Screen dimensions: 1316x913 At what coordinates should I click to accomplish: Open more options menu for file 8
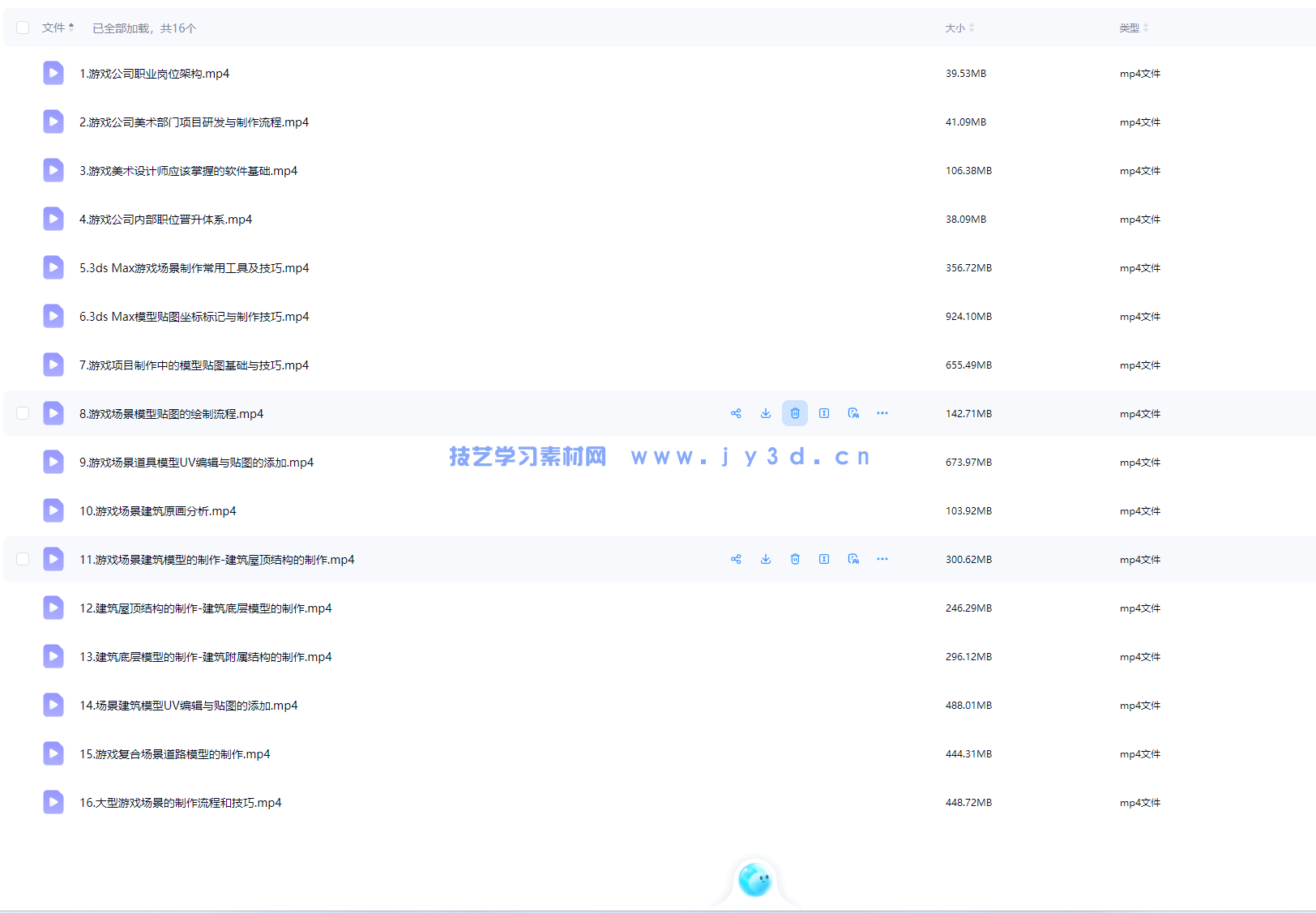[882, 413]
